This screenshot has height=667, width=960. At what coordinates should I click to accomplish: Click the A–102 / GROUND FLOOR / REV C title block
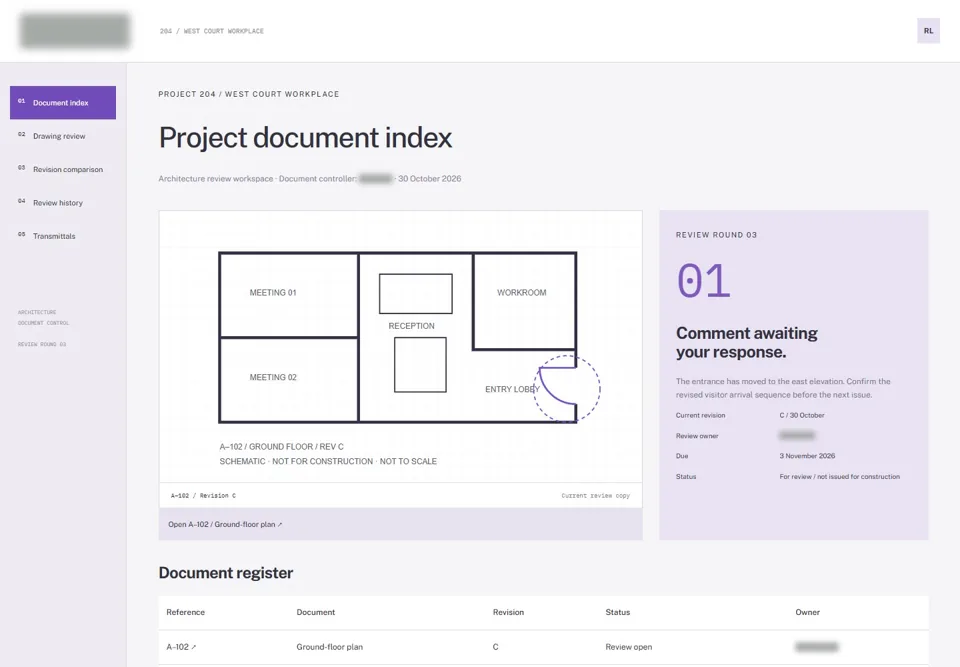pos(282,447)
